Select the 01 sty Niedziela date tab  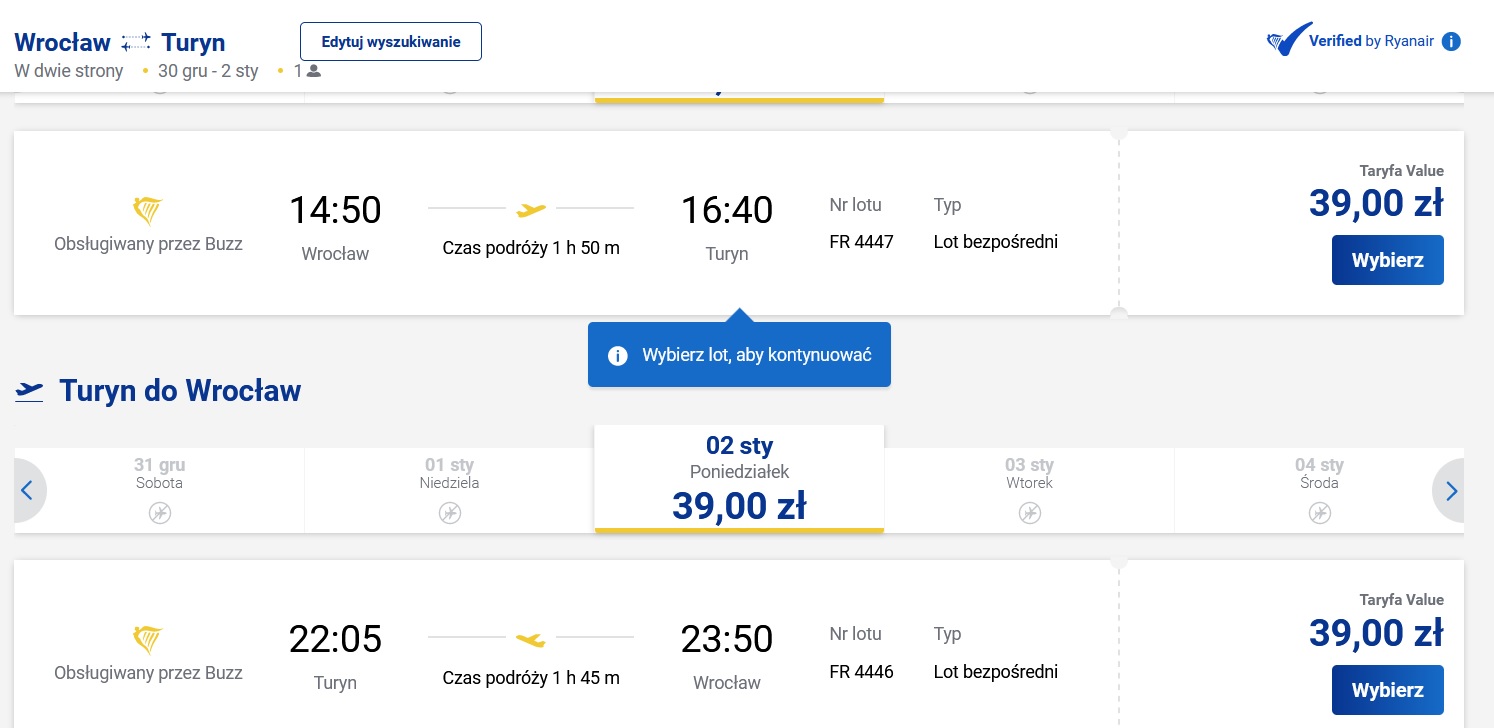tap(449, 490)
